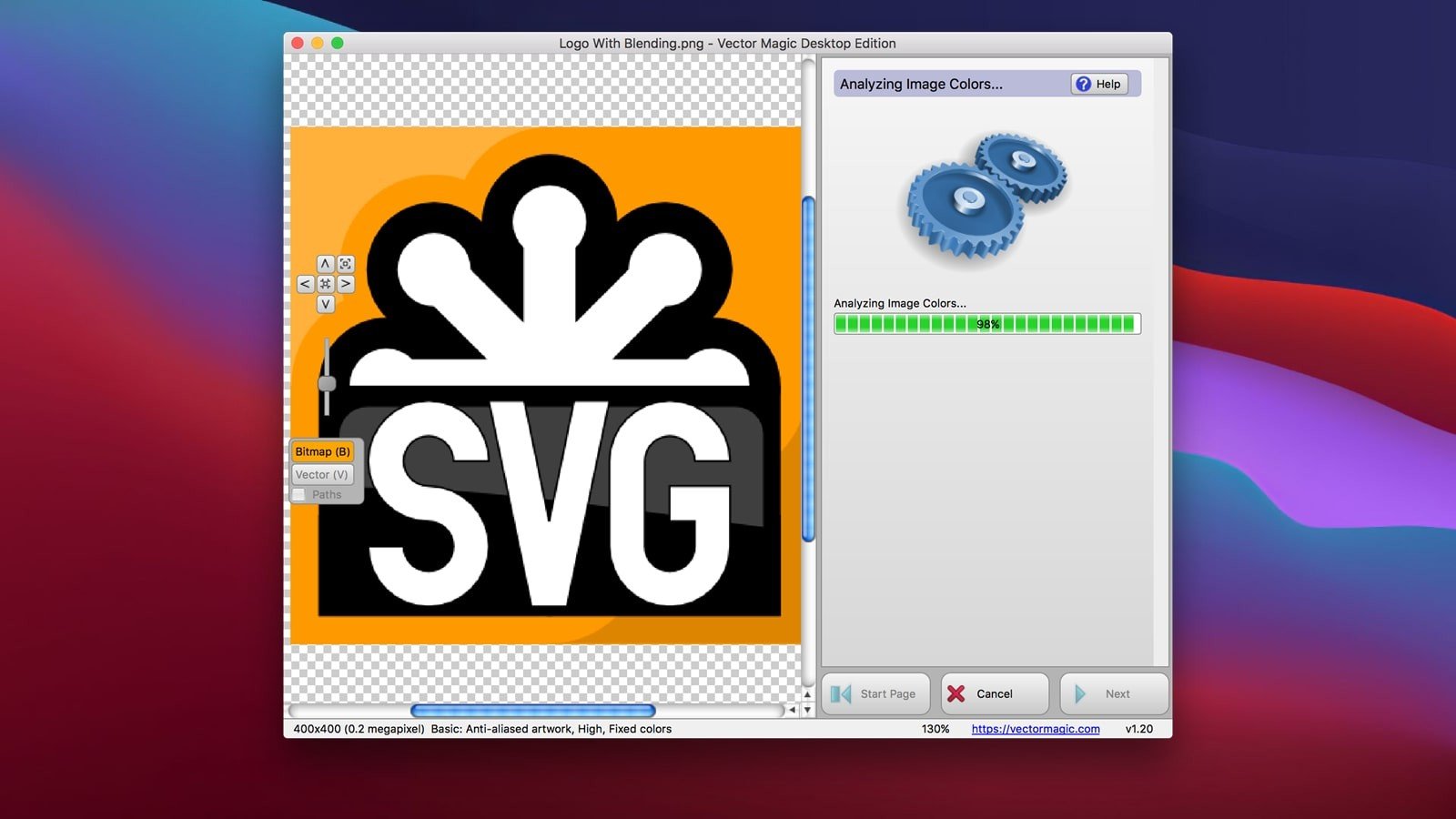The image size is (1456, 819).
Task: Open the vectormagic.com link
Action: 1035,729
